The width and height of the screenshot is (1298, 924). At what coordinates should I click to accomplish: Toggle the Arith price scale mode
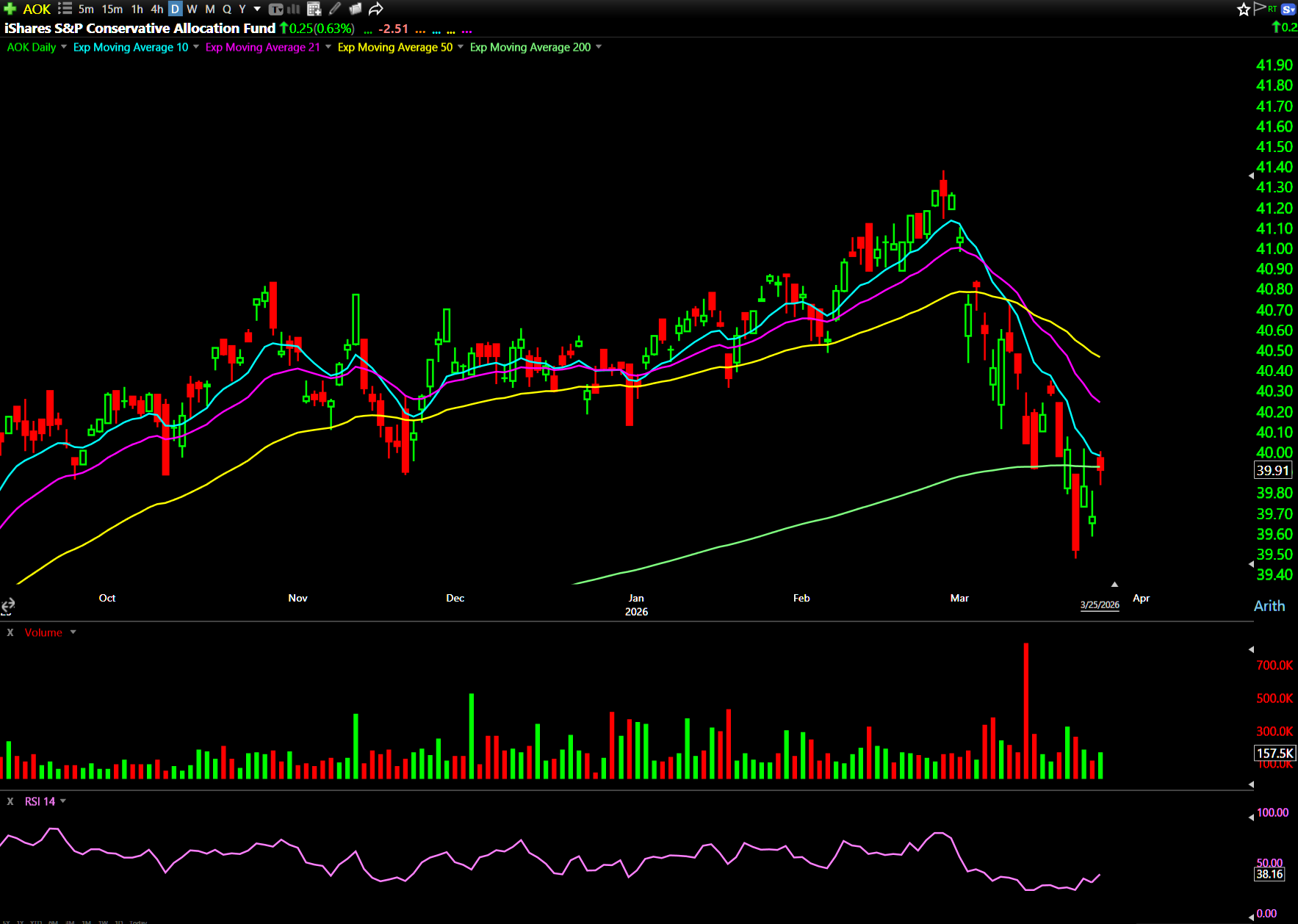click(1269, 606)
